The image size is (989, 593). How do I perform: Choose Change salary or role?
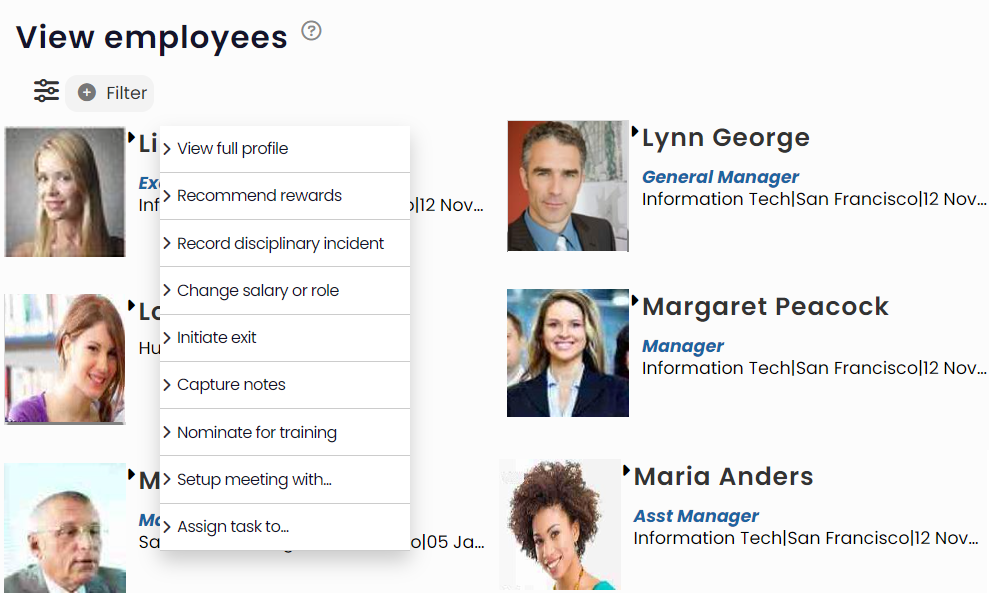[x=257, y=291]
